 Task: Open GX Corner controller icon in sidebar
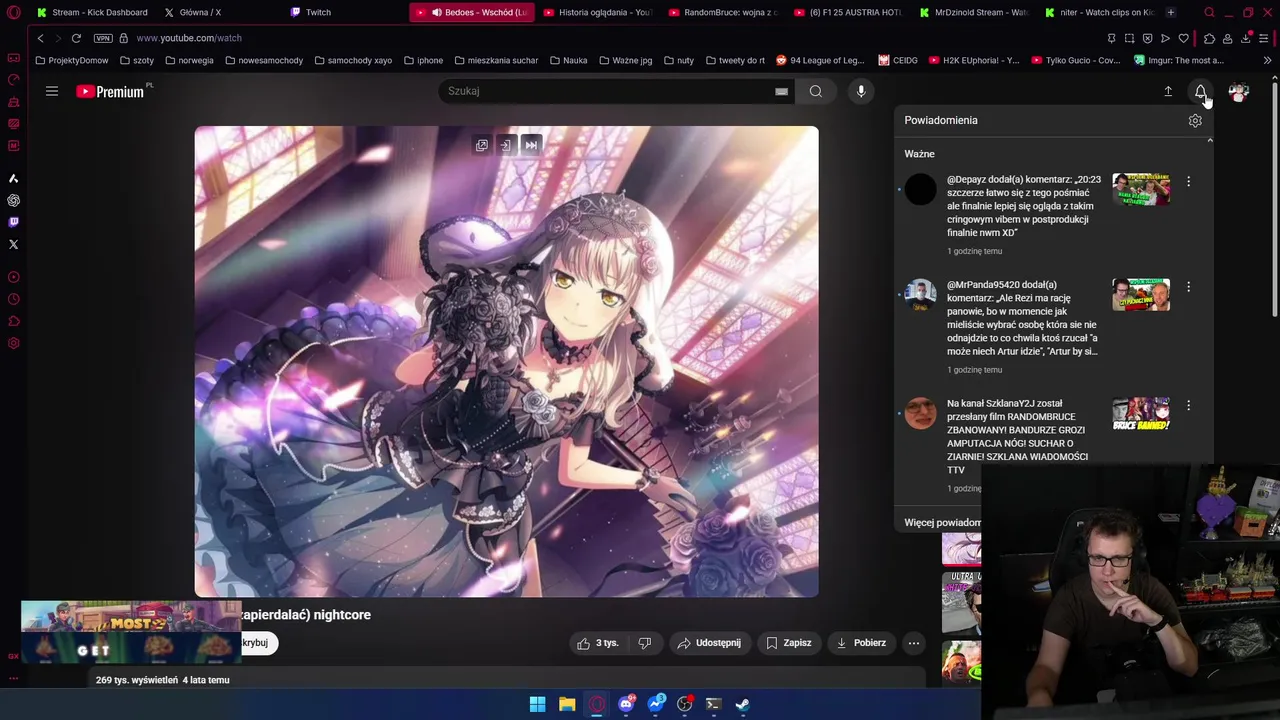13,58
